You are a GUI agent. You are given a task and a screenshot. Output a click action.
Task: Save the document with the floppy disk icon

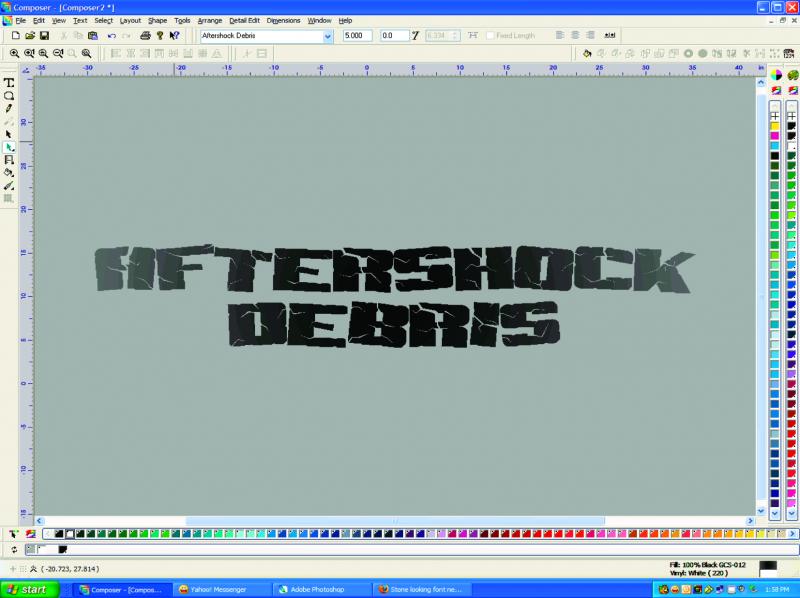click(44, 36)
